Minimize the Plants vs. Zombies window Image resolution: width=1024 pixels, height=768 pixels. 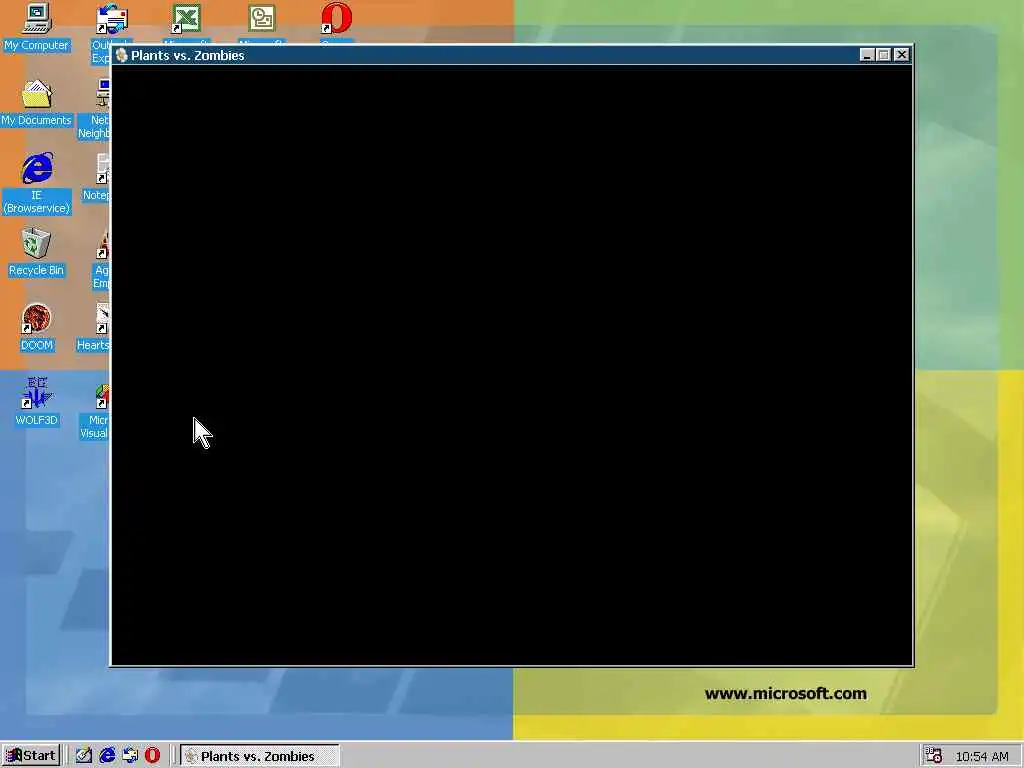tap(867, 56)
